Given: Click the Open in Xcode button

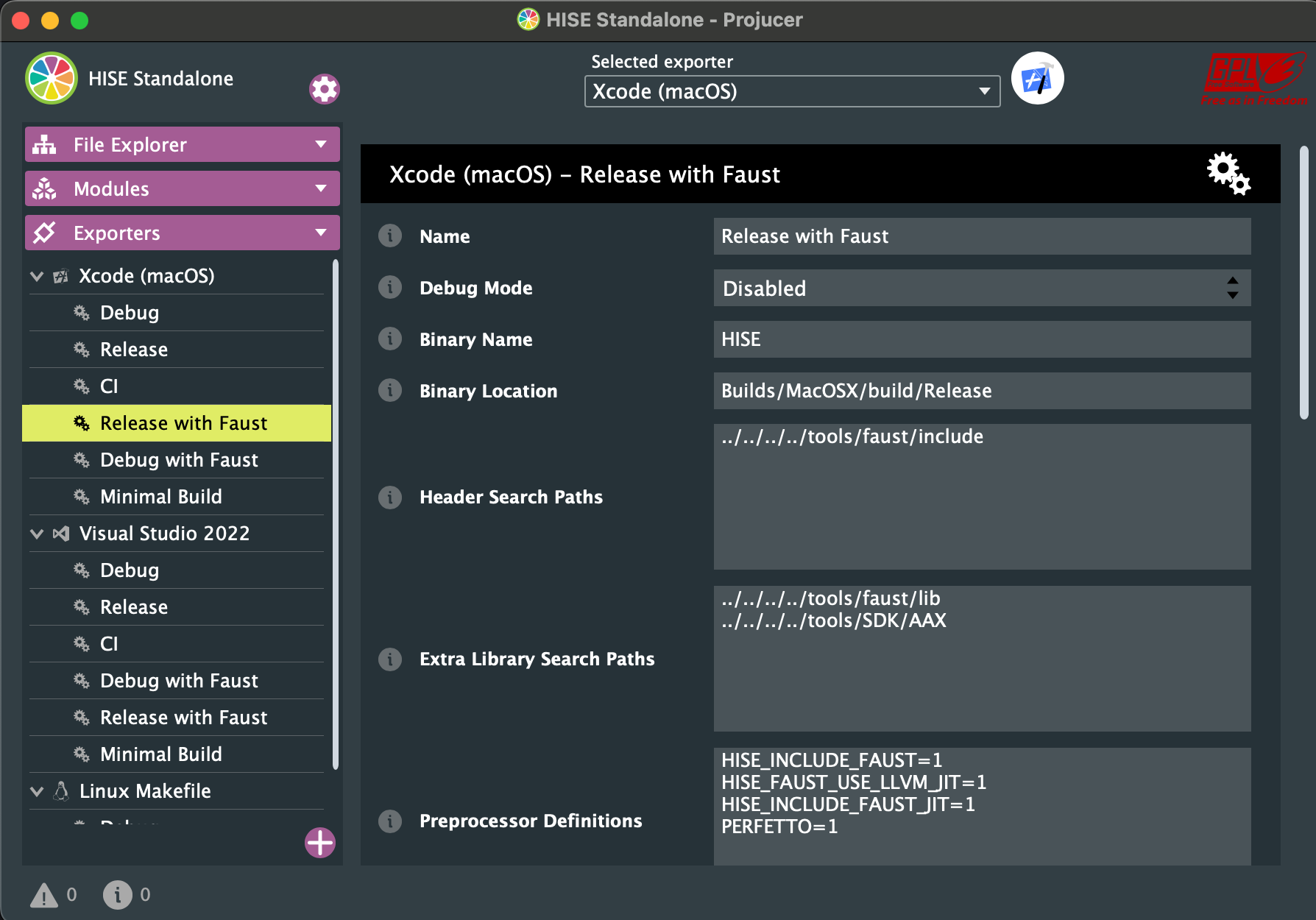Looking at the screenshot, I should [x=1037, y=78].
